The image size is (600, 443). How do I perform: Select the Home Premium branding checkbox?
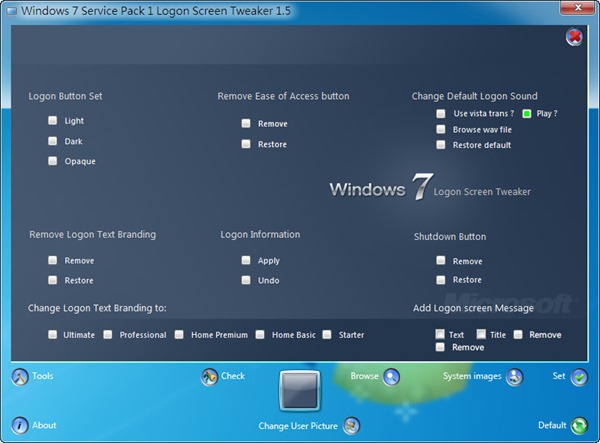click(x=180, y=335)
